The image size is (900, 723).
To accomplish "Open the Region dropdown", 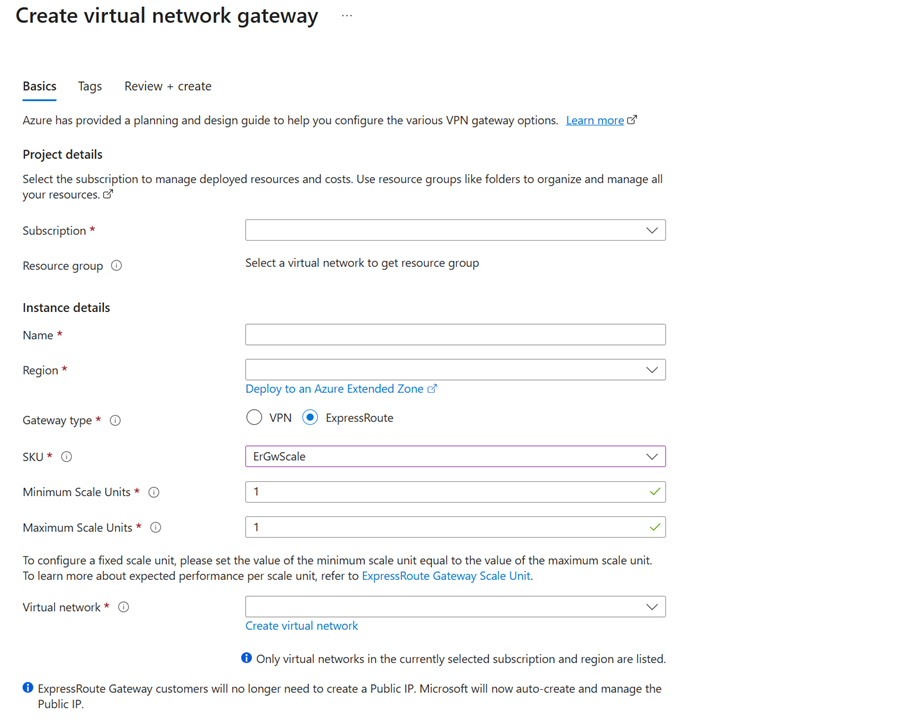I will [x=455, y=369].
